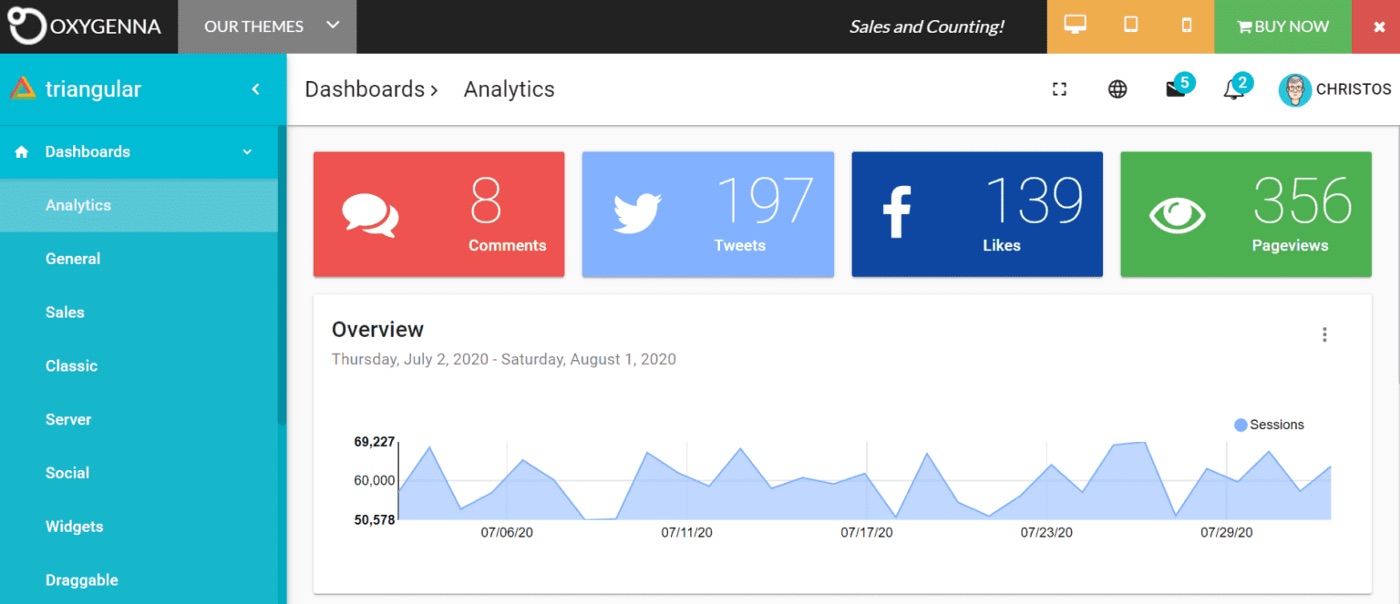Screen dimensions: 1400x604
Task: Open the email inbox icon
Action: [x=1176, y=89]
